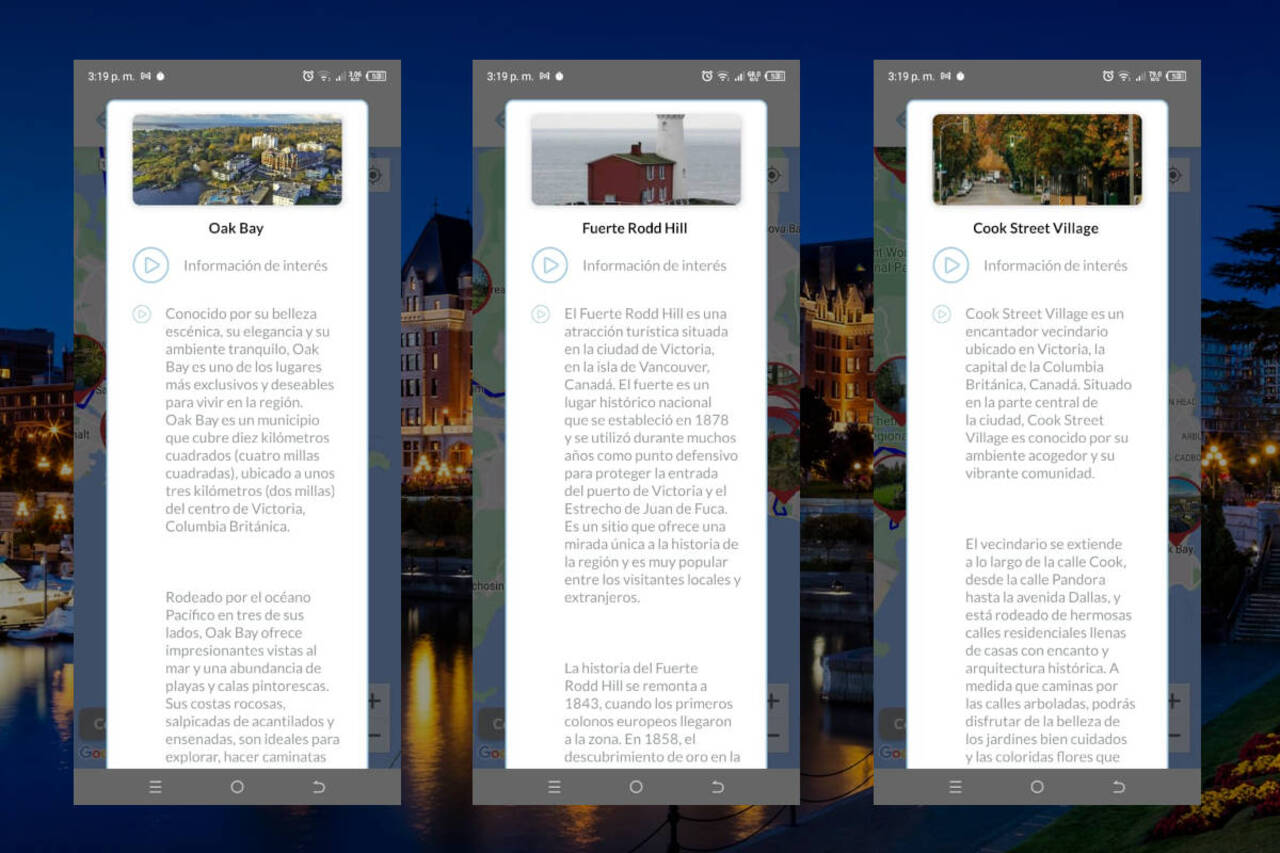The width and height of the screenshot is (1280, 853).
Task: Tap small play icon beside Fuerte Rodd Hill paragraph
Action: (541, 314)
